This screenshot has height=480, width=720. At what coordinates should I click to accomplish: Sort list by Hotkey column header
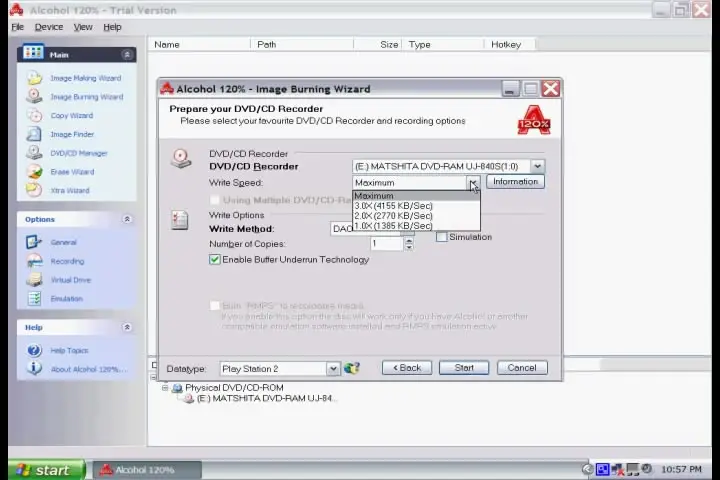point(510,45)
